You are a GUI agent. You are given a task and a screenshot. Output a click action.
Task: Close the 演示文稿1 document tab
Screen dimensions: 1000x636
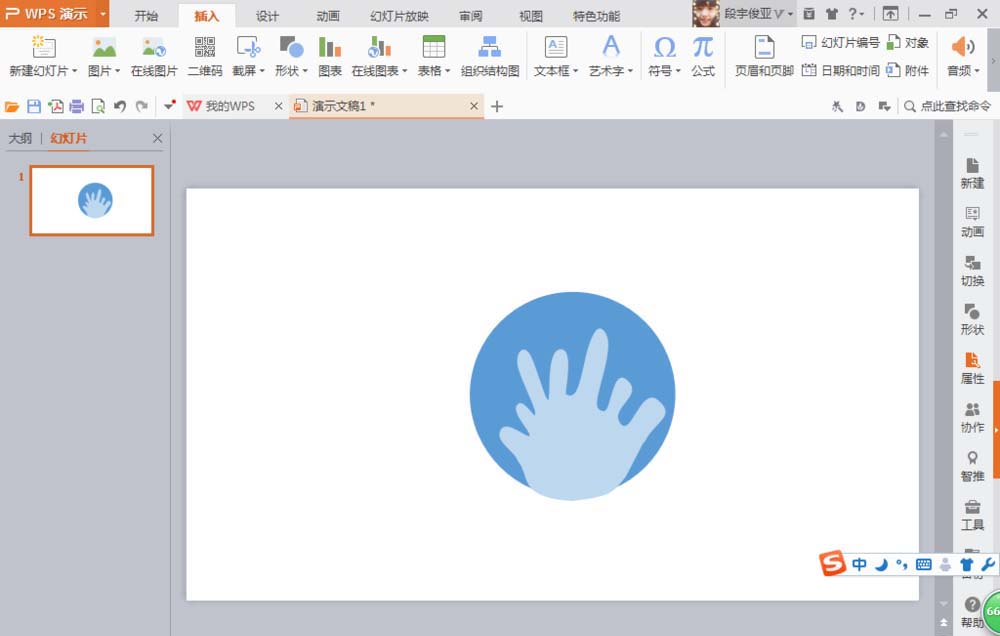coord(474,106)
